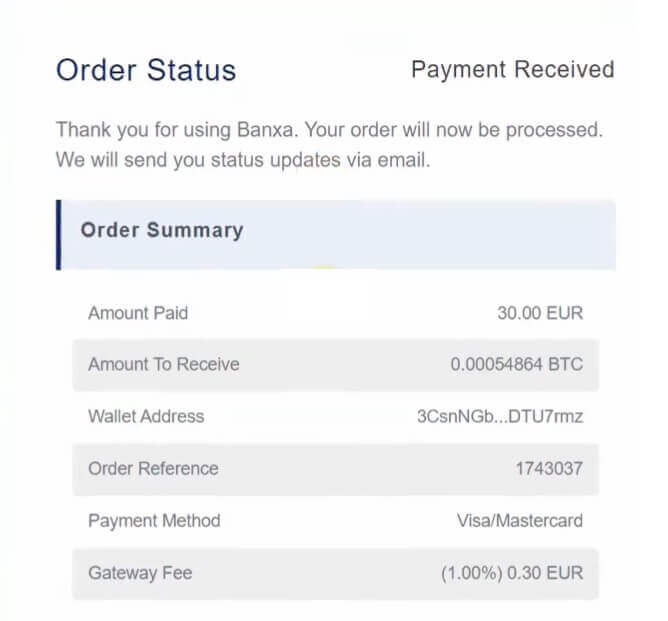Select the Payment Method label
This screenshot has width=668, height=621.
154,521
